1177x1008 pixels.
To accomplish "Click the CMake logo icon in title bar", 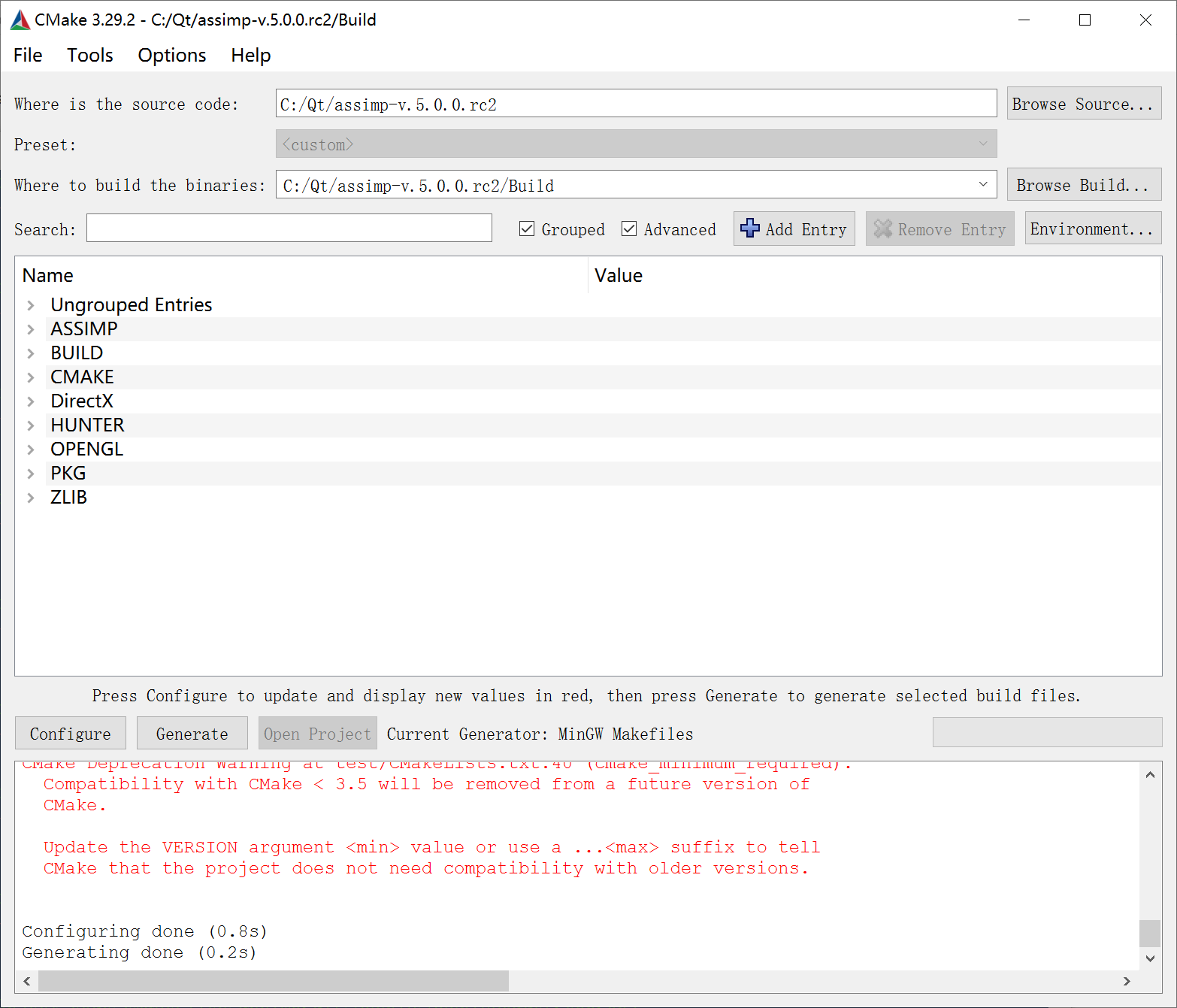I will 20,20.
